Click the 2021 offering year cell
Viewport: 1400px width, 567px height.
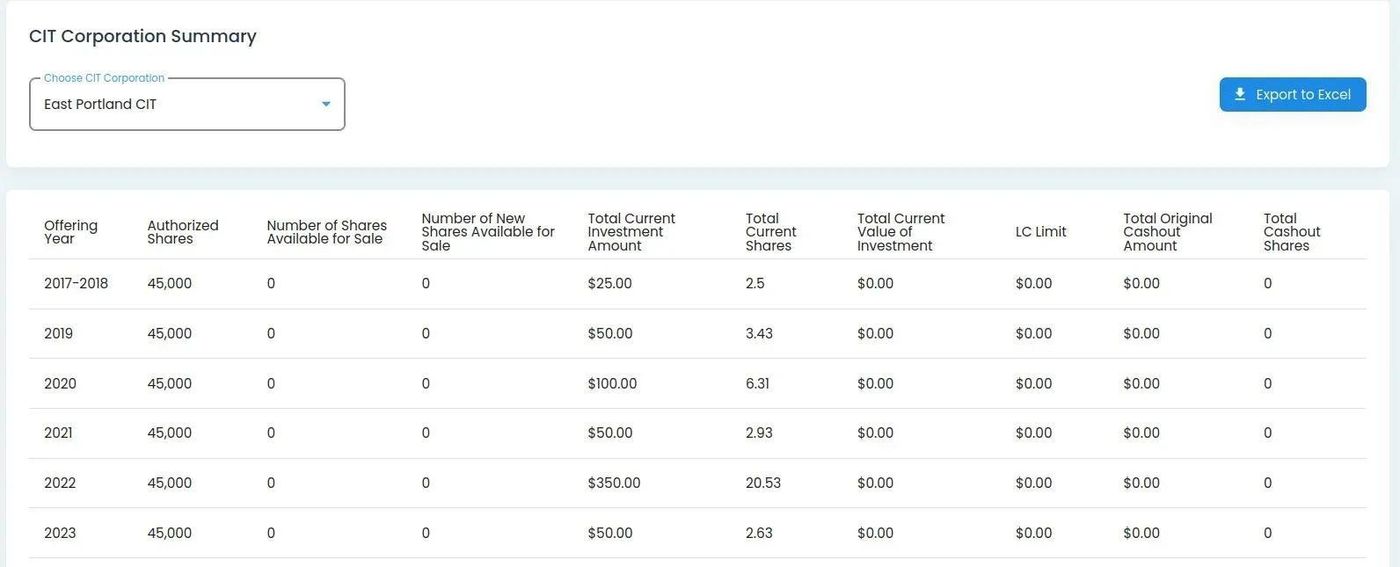58,434
